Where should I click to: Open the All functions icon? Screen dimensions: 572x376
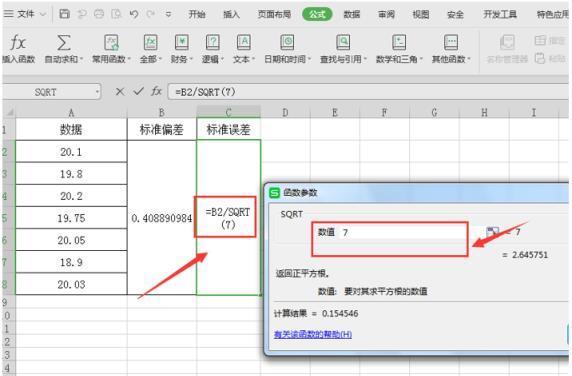coord(150,43)
